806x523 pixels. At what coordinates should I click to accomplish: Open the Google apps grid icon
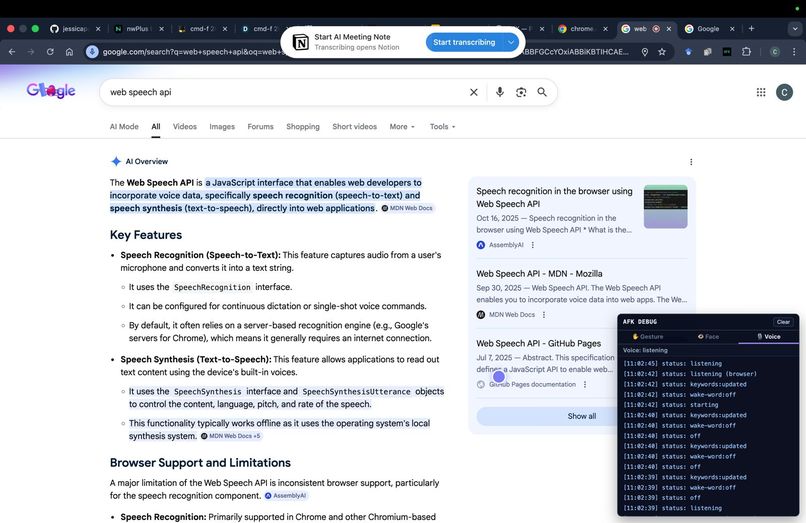pos(761,92)
